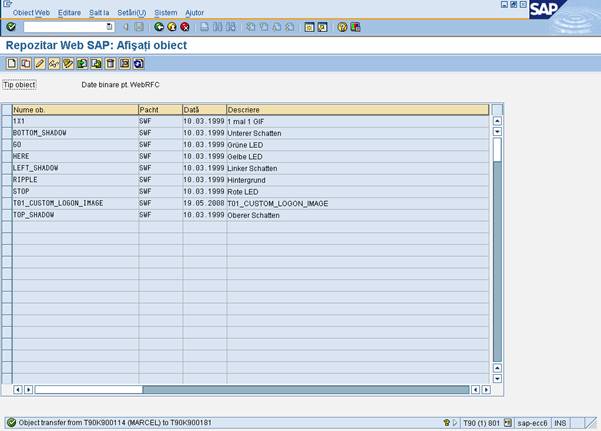The height and width of the screenshot is (431, 601).
Task: Click the table settings button above the scrollbar
Action: 497,110
